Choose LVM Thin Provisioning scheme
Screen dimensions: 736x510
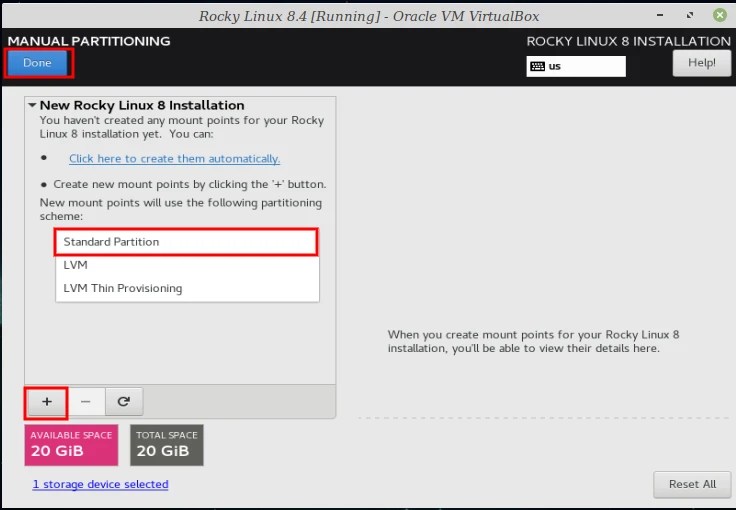point(187,288)
